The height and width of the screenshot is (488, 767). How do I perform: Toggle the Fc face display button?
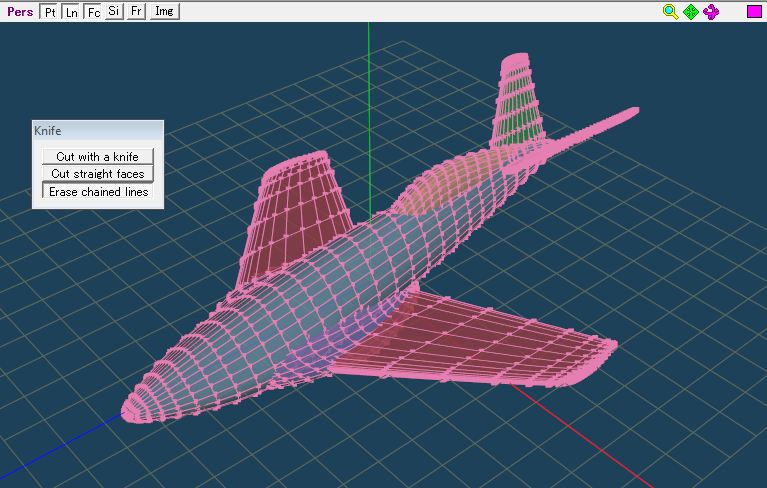click(x=93, y=12)
